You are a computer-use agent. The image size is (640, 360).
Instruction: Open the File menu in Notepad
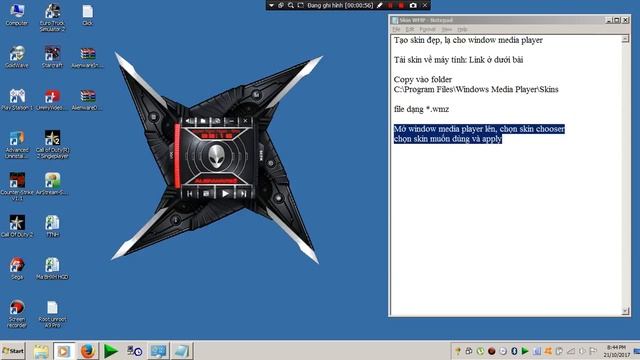point(396,29)
